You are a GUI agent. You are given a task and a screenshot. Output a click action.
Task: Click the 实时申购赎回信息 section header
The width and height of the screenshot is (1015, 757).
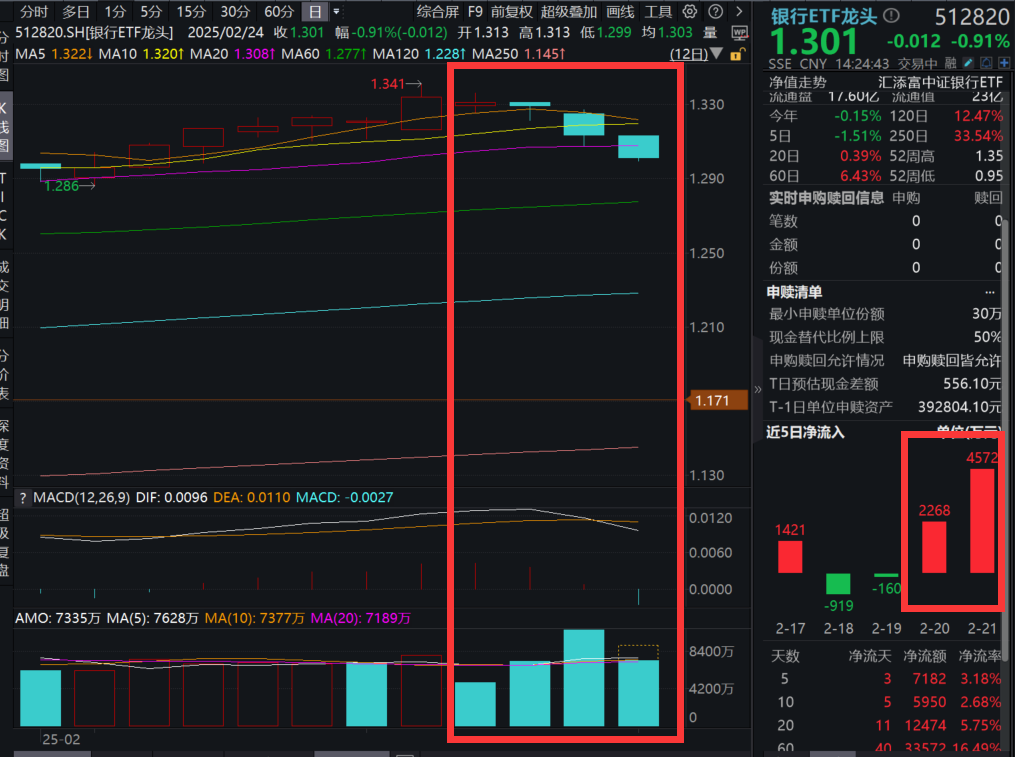pos(825,198)
